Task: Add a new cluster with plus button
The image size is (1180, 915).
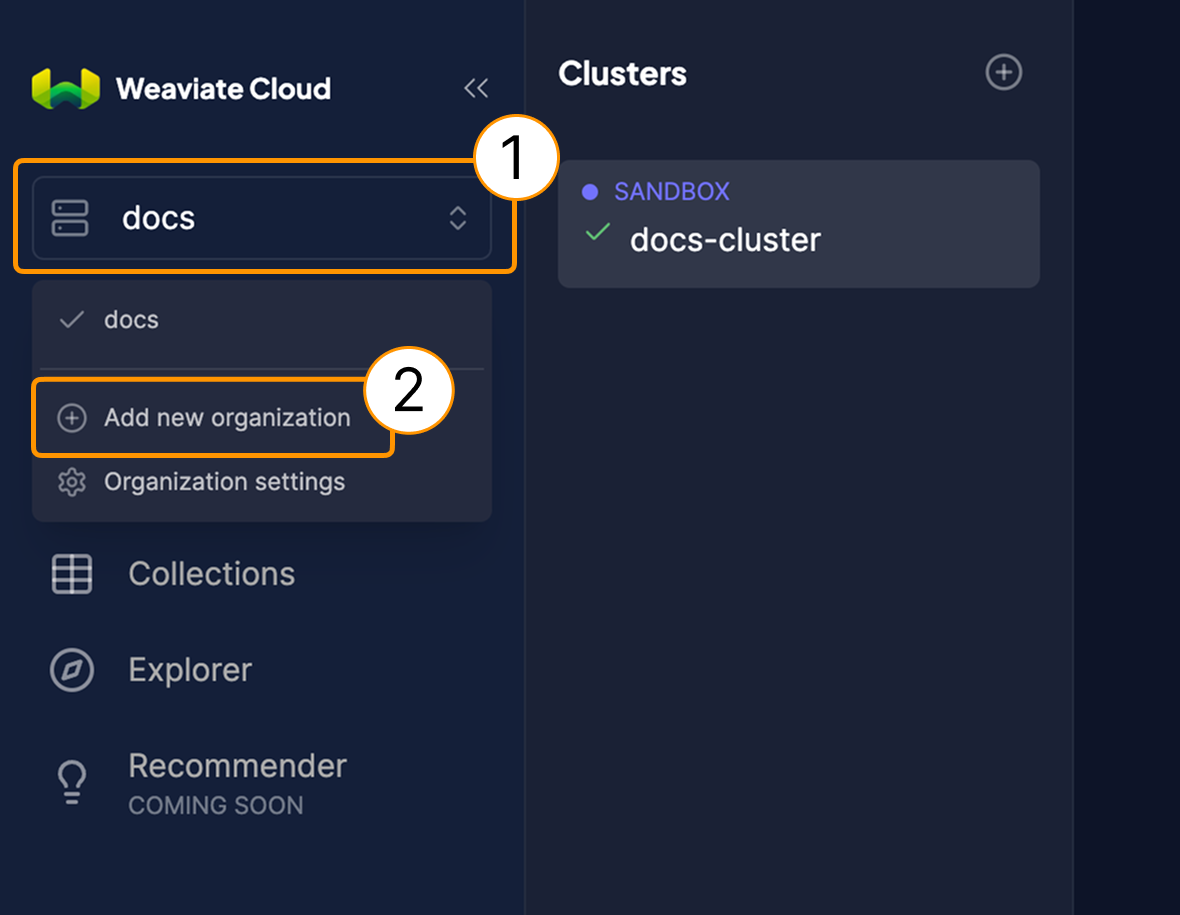Action: coord(1003,72)
